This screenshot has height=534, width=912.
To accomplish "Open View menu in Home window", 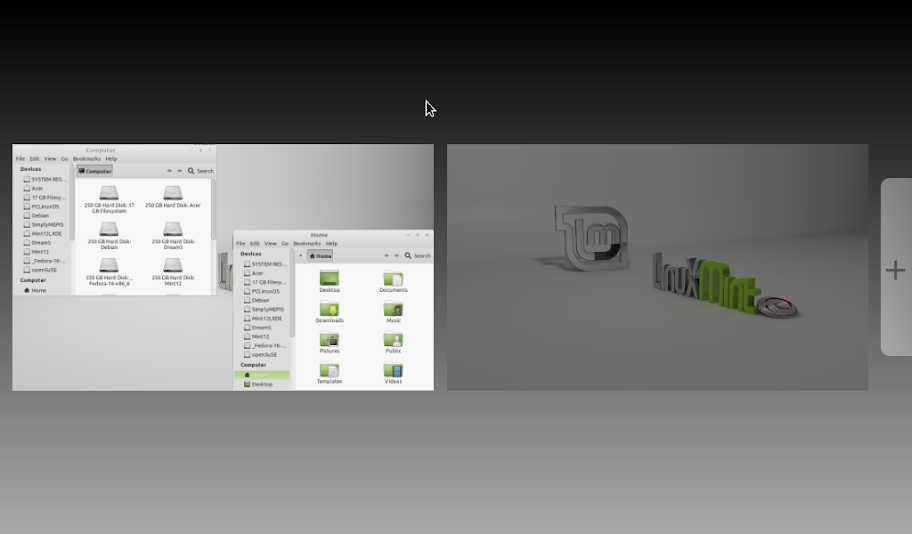I will point(270,243).
